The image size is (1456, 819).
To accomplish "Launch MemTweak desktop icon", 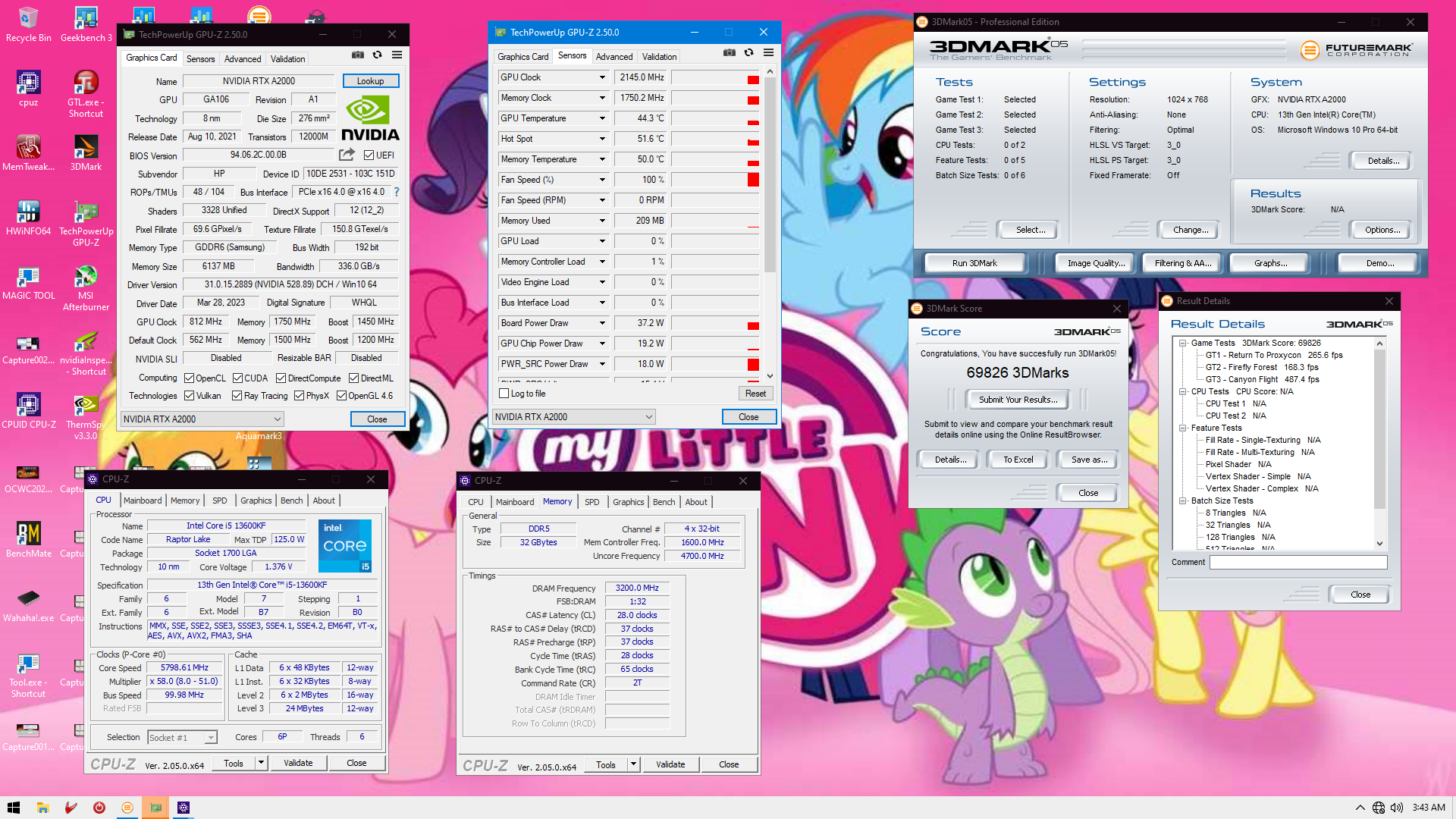I will pos(28,152).
